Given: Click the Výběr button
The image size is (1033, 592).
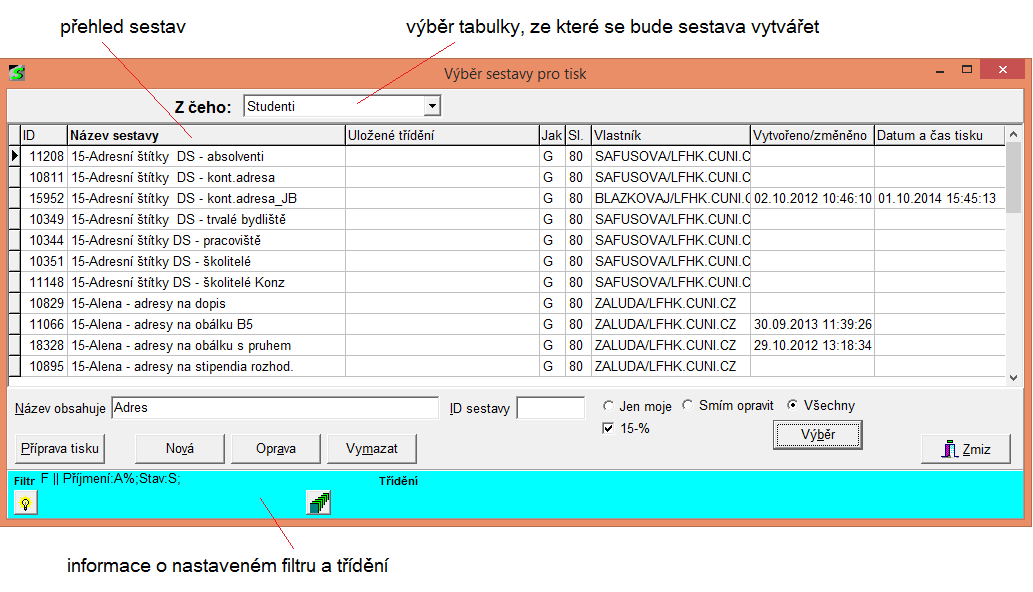Looking at the screenshot, I should tap(817, 435).
